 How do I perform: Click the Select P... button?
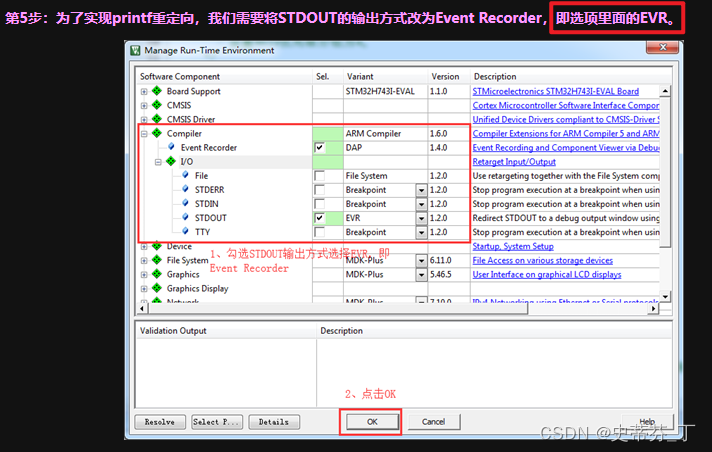(217, 422)
